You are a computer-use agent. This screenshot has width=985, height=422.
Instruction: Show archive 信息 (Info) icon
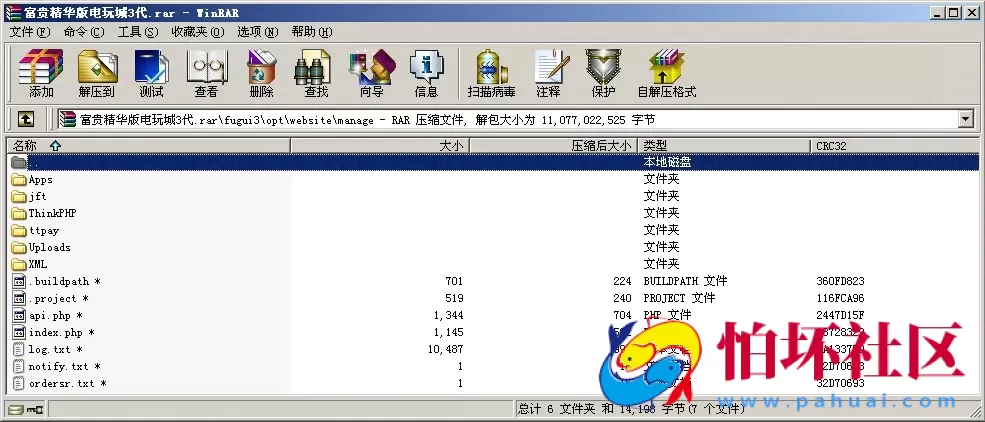pyautogui.click(x=427, y=73)
